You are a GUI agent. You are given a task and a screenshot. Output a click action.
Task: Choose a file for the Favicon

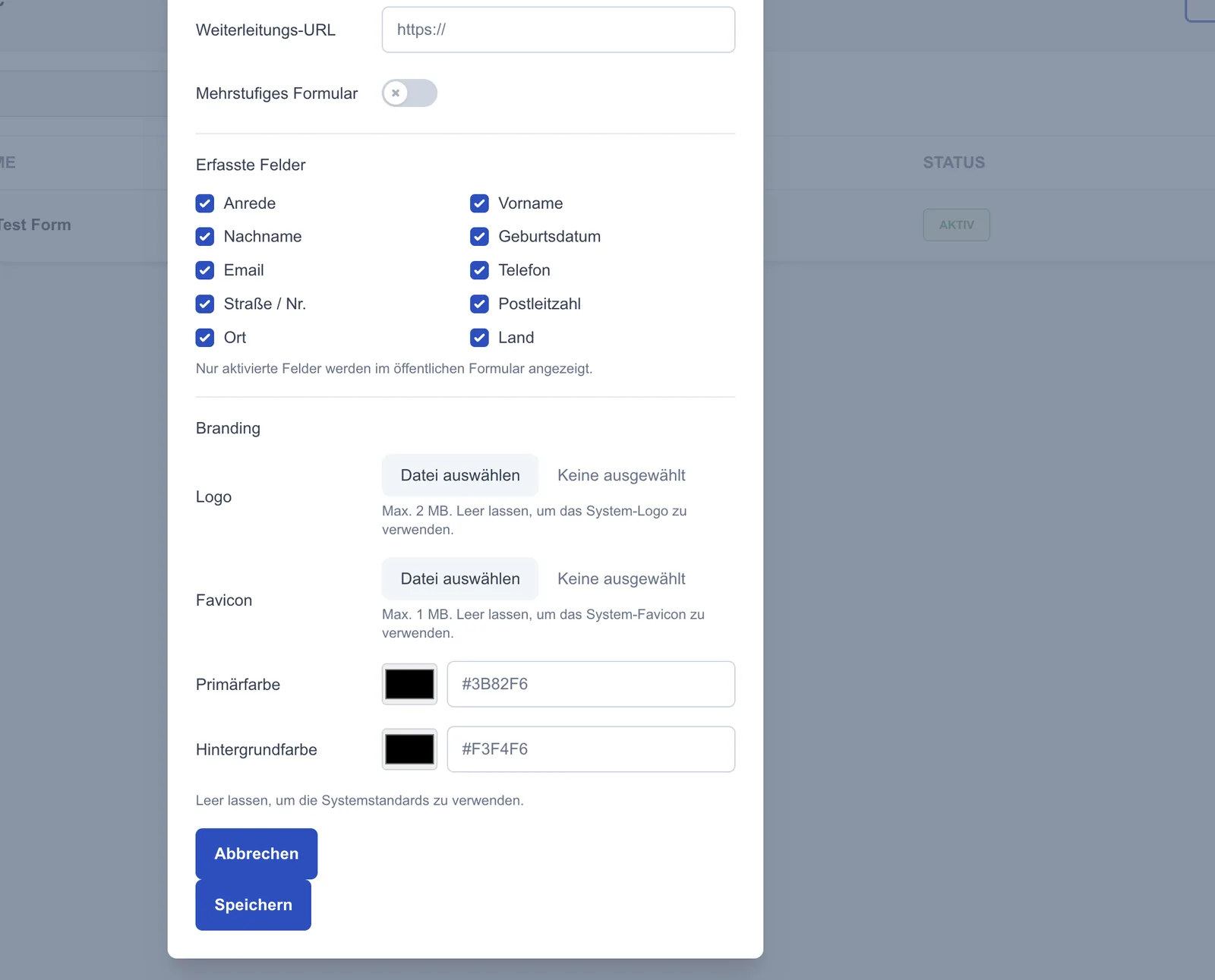(x=460, y=578)
